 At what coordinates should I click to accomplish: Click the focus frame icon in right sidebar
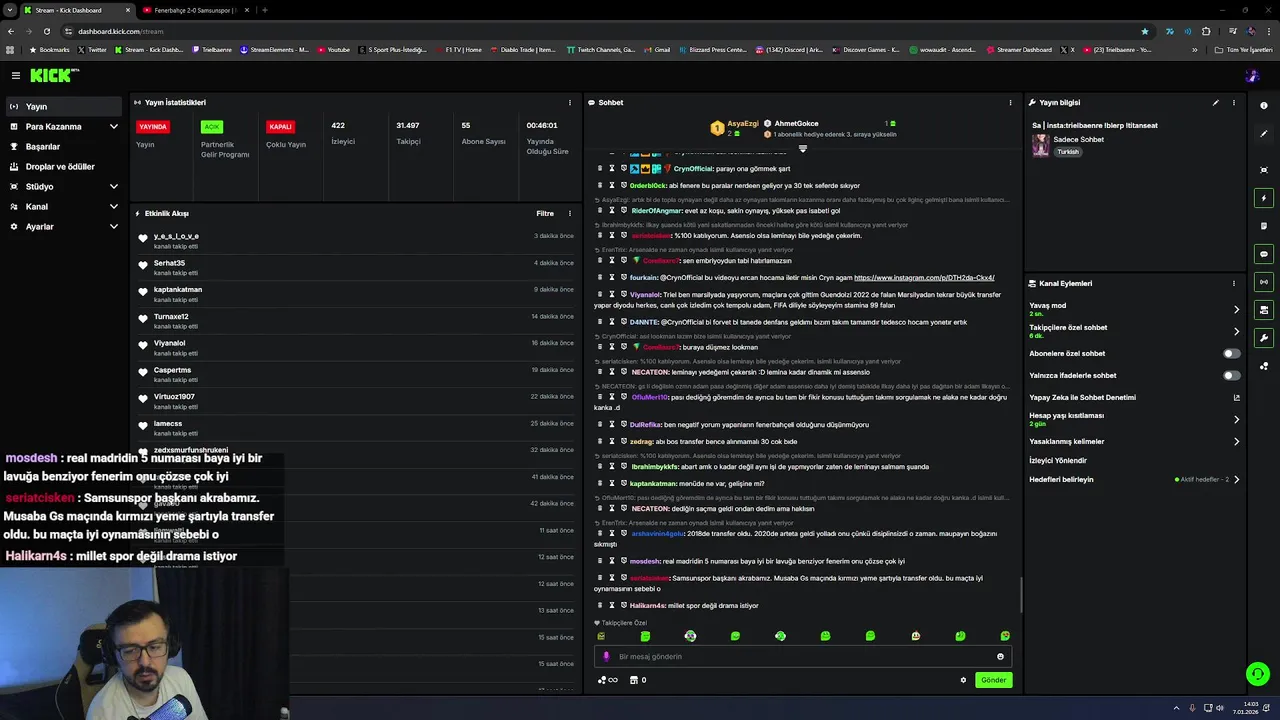pyautogui.click(x=1264, y=170)
